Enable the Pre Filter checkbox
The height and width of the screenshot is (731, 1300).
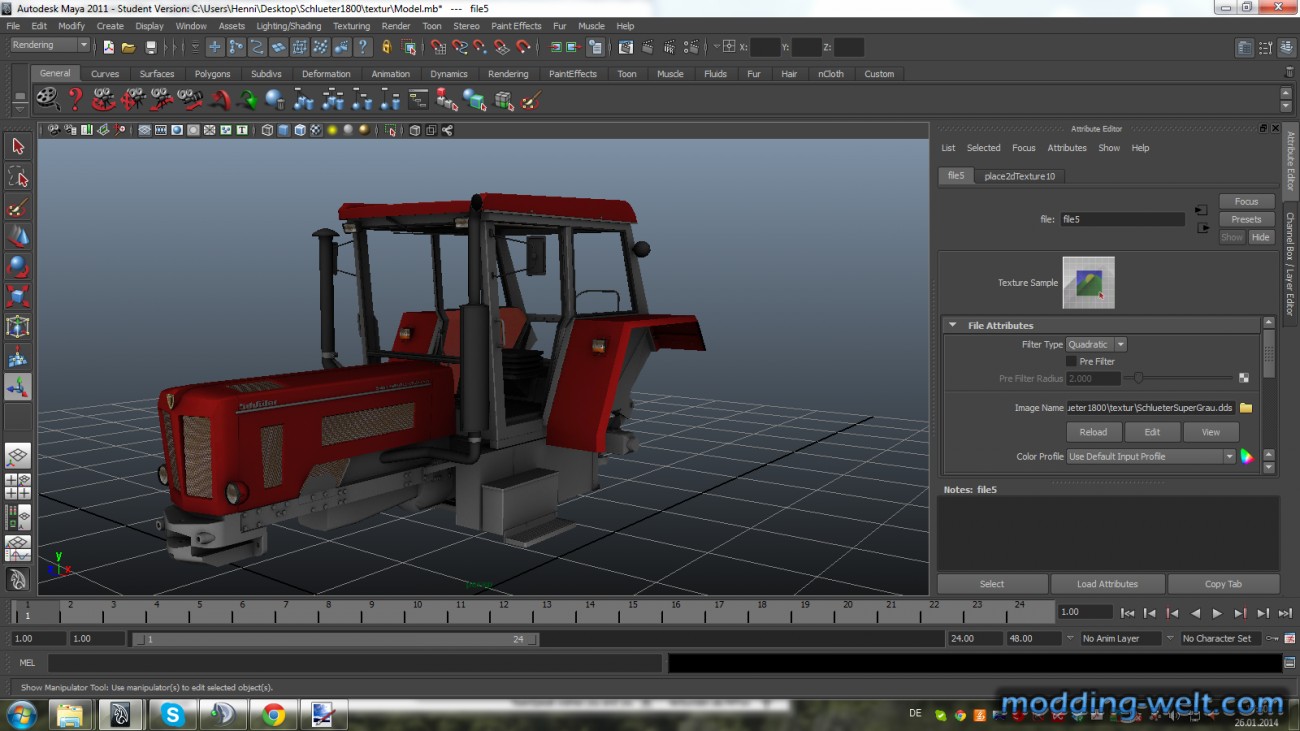point(1071,361)
